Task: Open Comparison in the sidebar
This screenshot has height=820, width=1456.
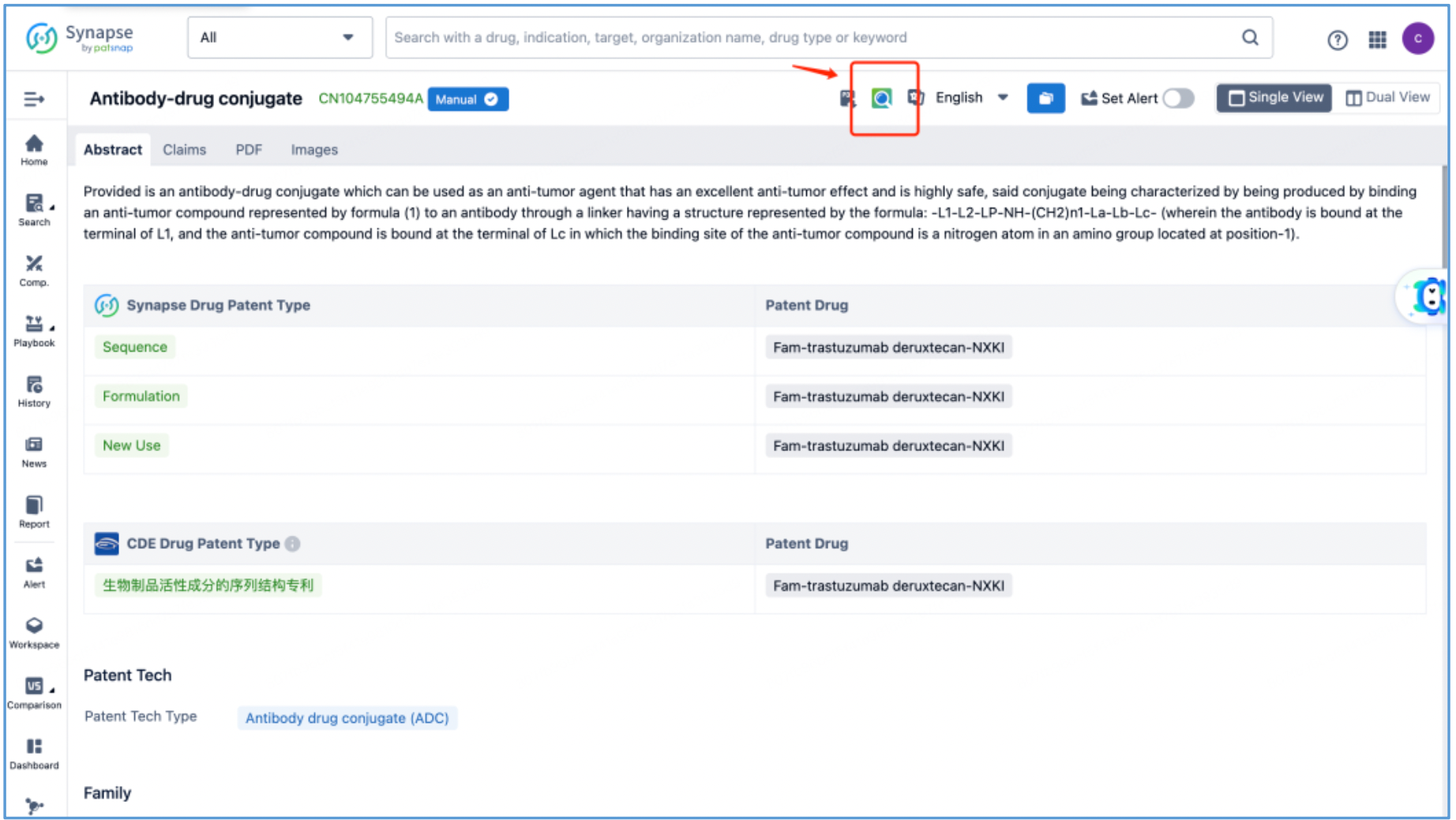Action: 34,694
